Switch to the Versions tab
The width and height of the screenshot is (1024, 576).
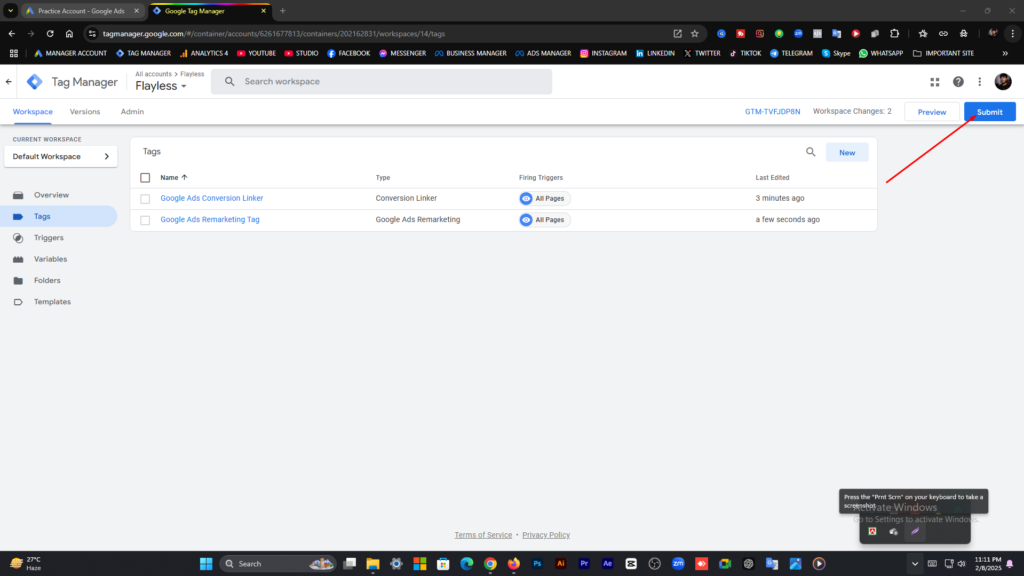point(85,112)
